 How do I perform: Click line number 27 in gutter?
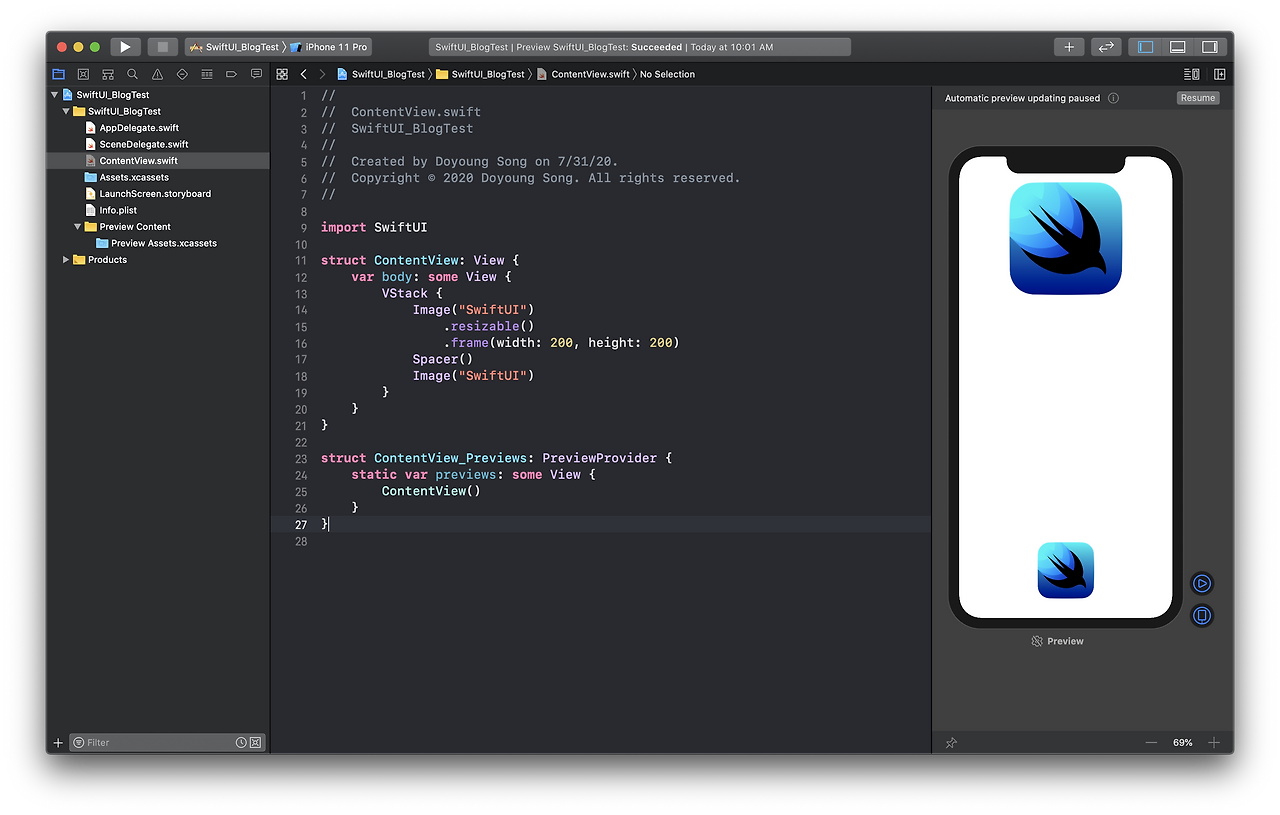tap(301, 524)
